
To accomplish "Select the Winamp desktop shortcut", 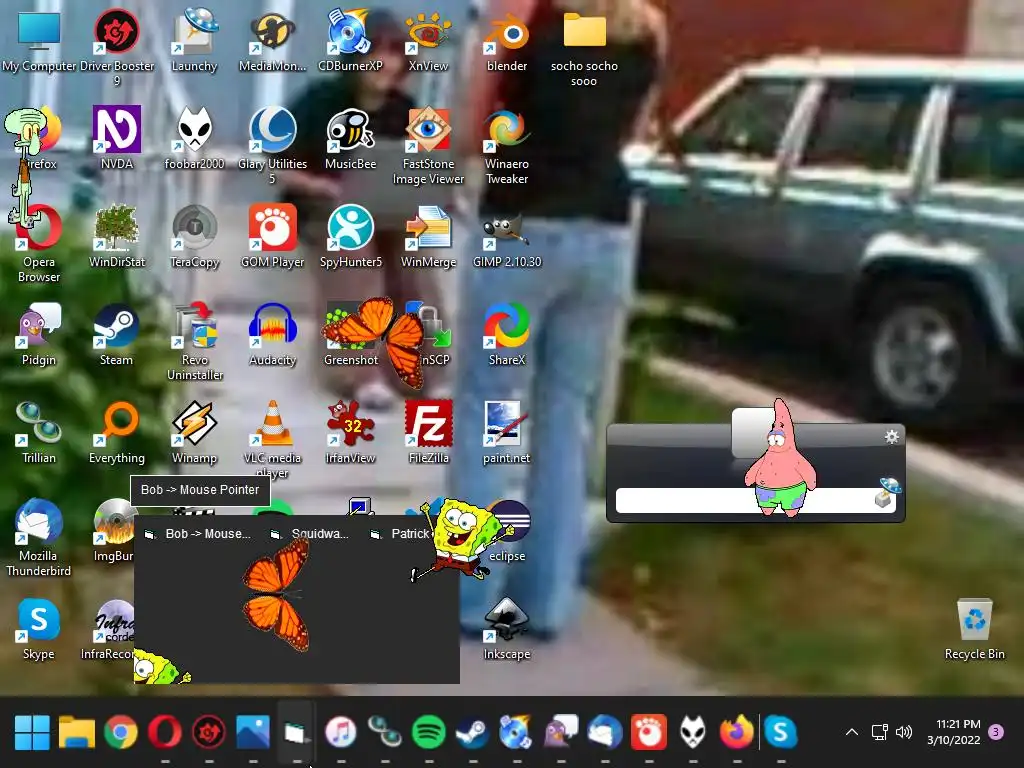I will [194, 431].
